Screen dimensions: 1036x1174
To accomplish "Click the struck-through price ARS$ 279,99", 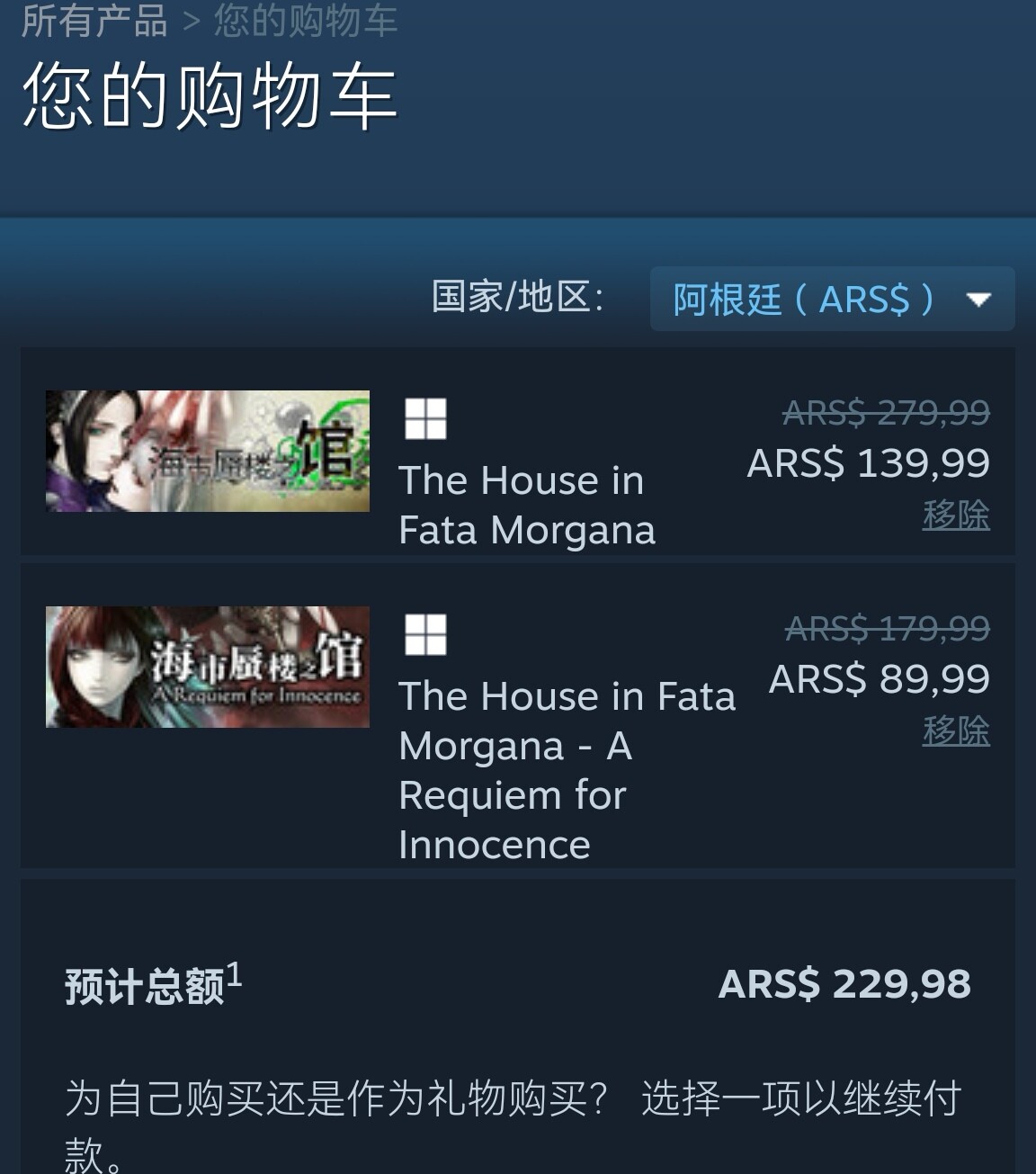I will (x=886, y=412).
